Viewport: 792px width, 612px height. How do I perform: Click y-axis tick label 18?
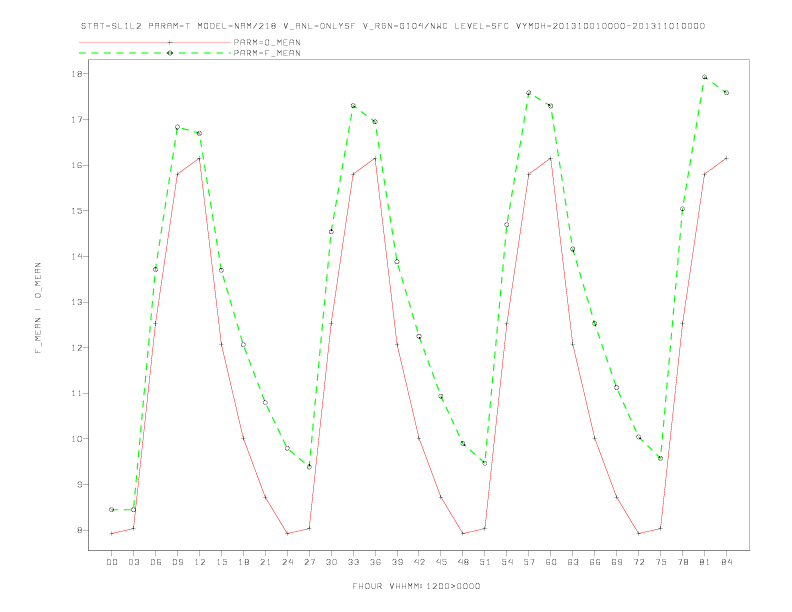pos(77,74)
